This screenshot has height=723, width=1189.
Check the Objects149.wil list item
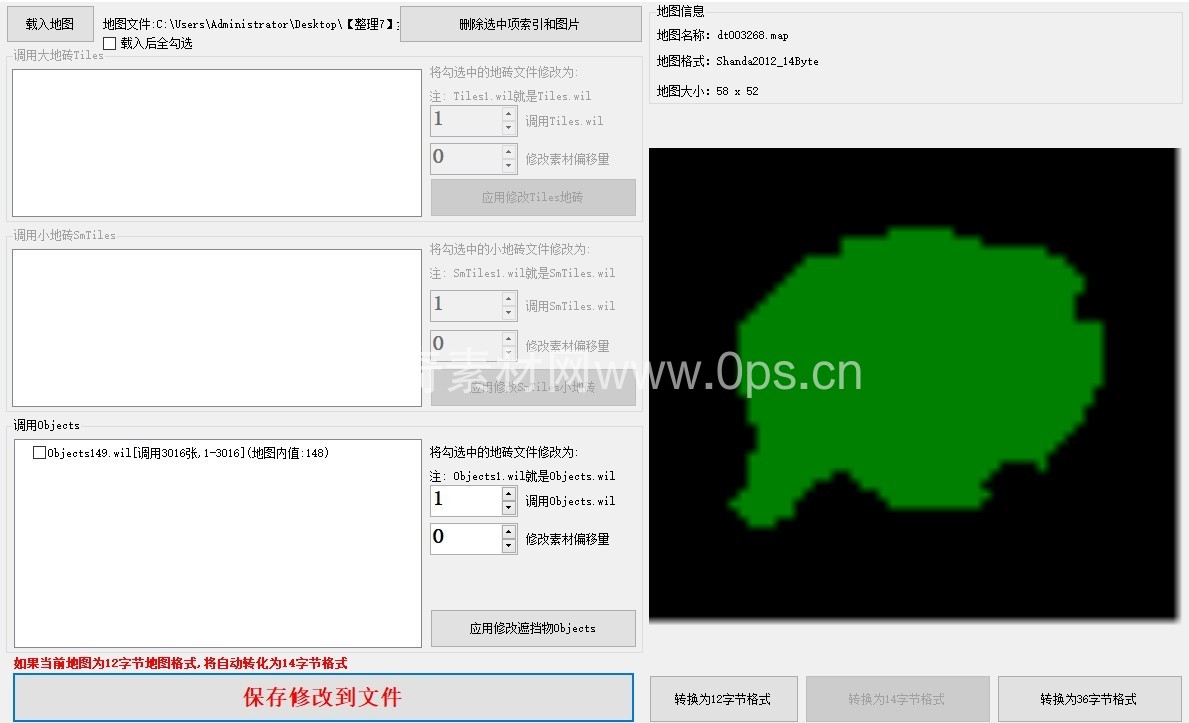(x=40, y=453)
